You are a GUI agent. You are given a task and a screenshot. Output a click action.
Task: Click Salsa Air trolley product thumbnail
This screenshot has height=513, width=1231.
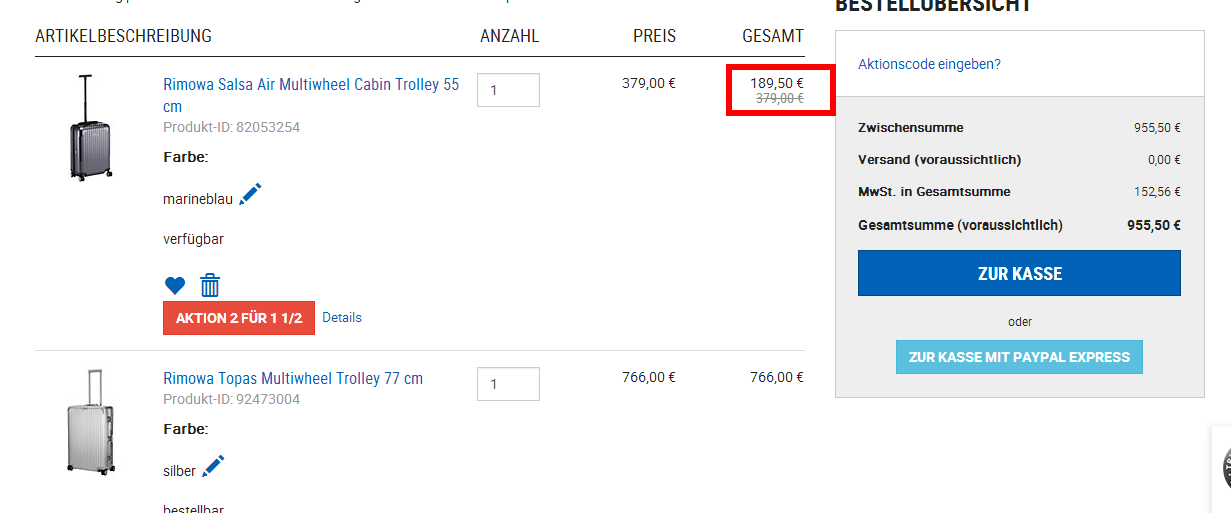pyautogui.click(x=86, y=128)
